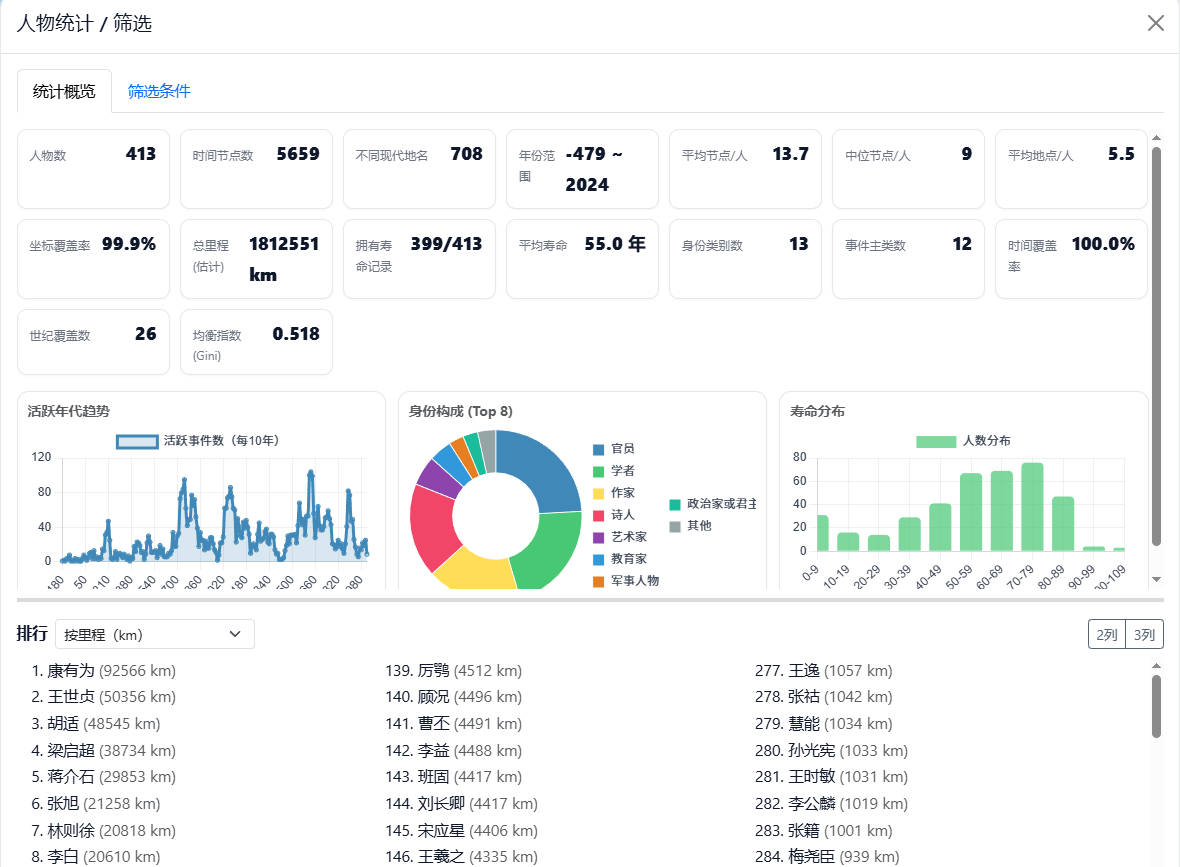Open the 按里程 (km) ranking dropdown
The width and height of the screenshot is (1180, 867).
(x=155, y=634)
